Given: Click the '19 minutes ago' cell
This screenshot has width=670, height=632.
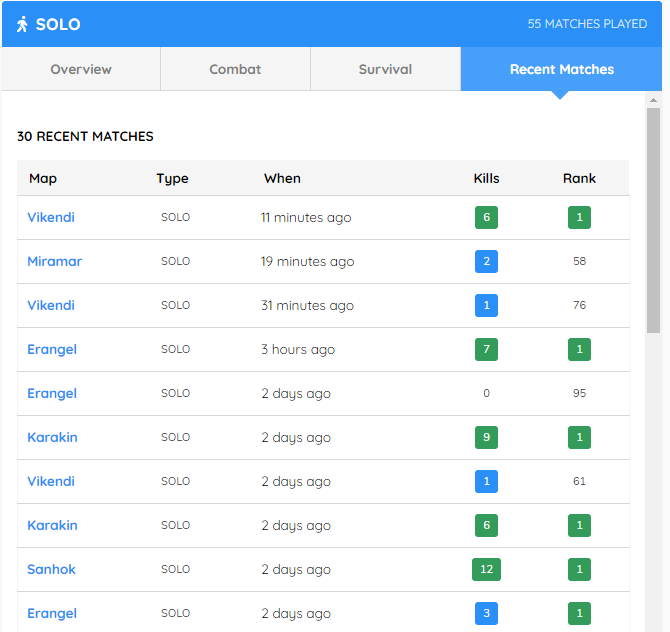Looking at the screenshot, I should [308, 262].
